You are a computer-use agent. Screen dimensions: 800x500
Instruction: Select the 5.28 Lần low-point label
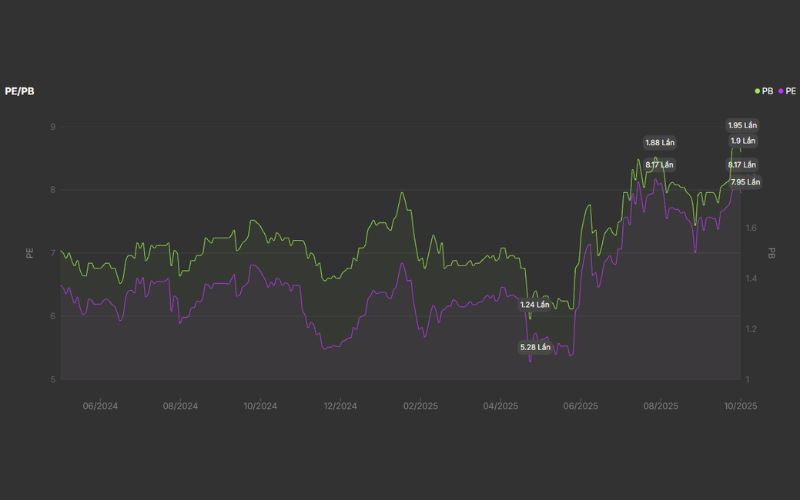[x=535, y=347]
